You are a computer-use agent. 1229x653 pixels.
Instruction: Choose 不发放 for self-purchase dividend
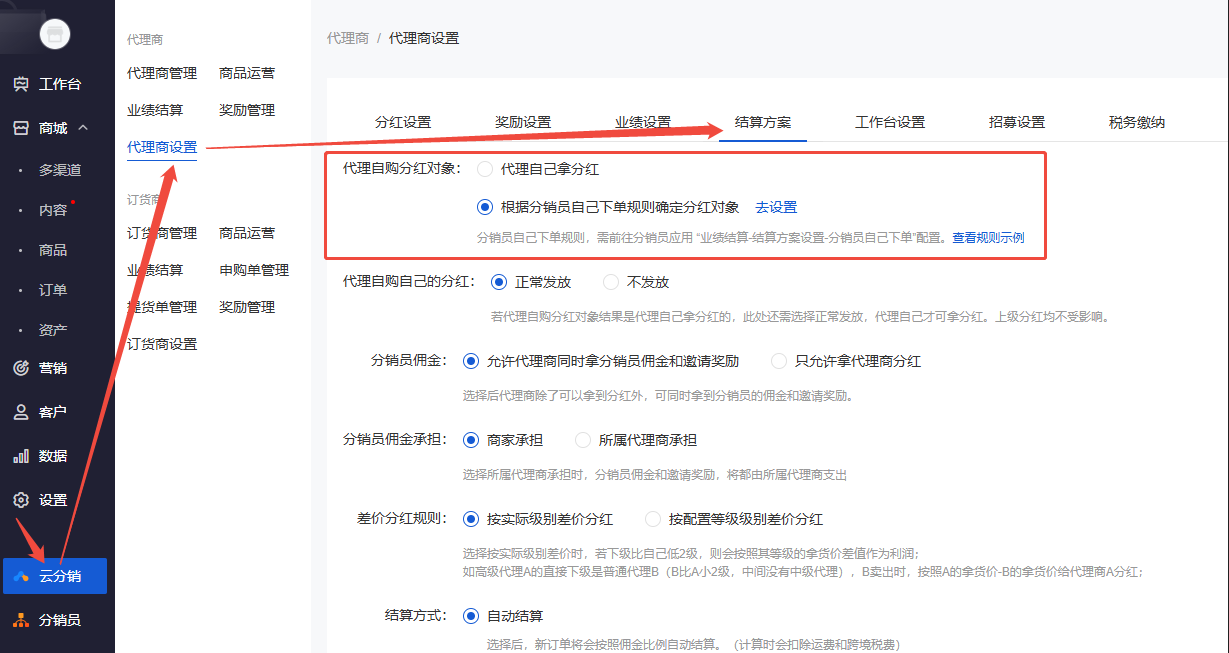click(611, 282)
